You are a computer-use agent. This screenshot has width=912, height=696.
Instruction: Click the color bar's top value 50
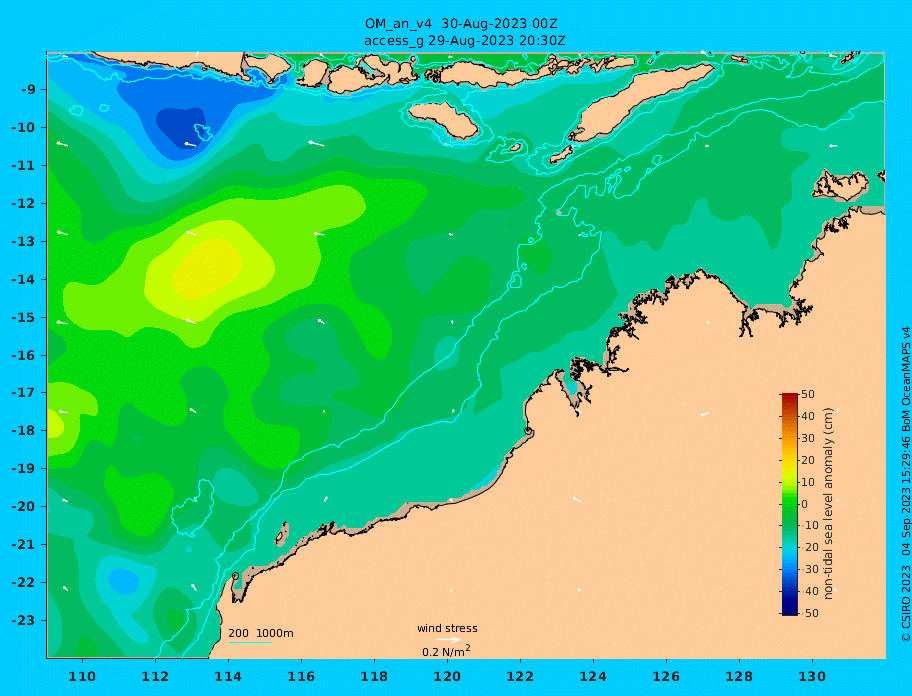[808, 394]
